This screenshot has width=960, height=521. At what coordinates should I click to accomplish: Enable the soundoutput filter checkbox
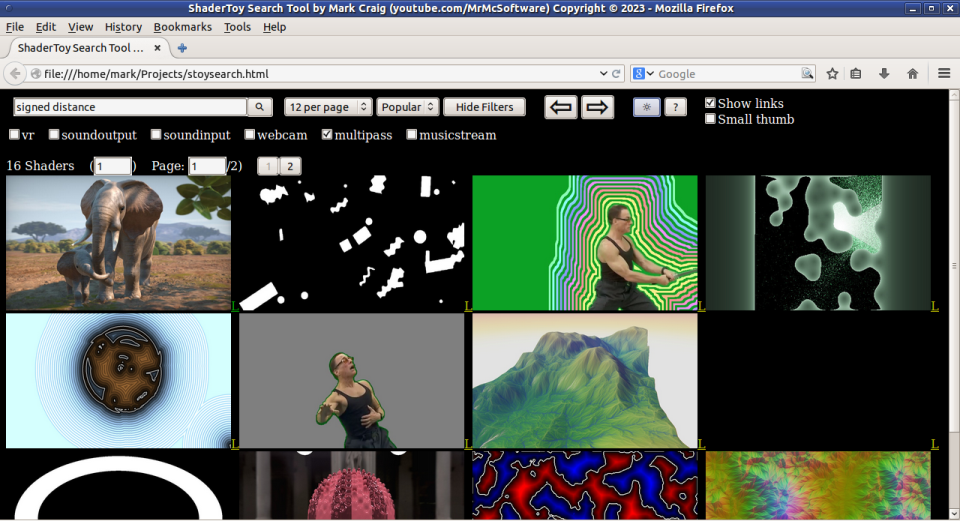[54, 135]
